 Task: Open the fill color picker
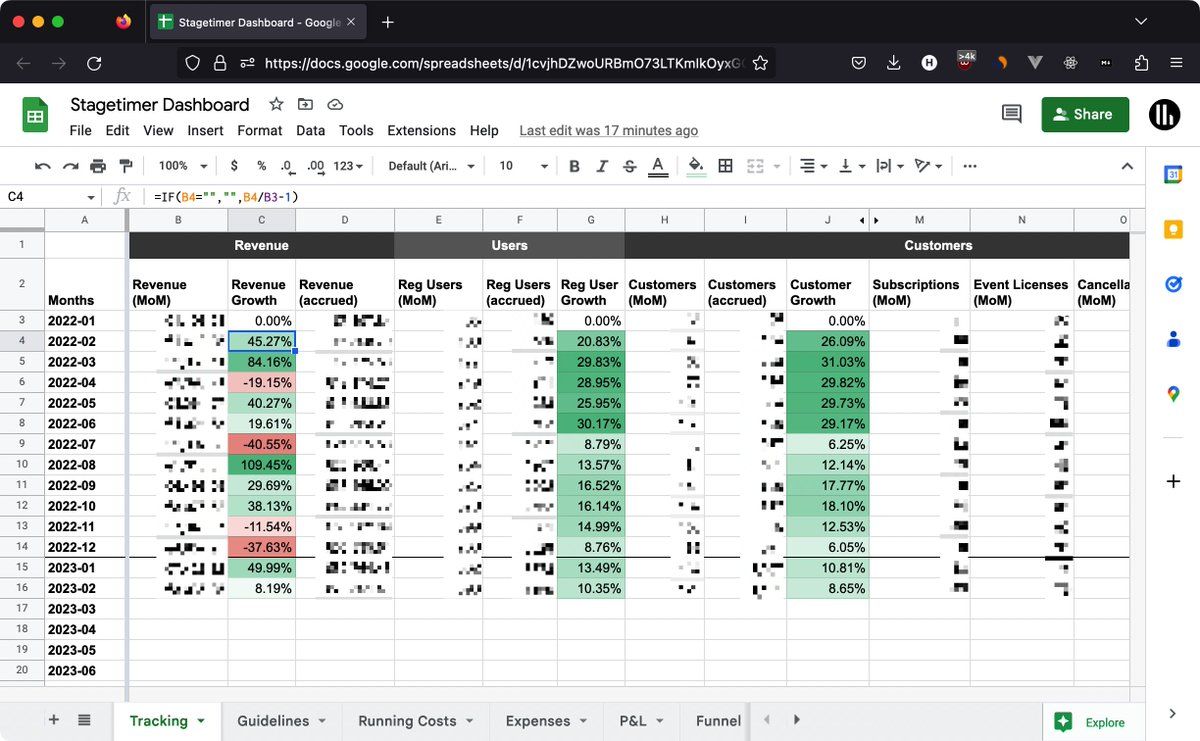point(696,166)
